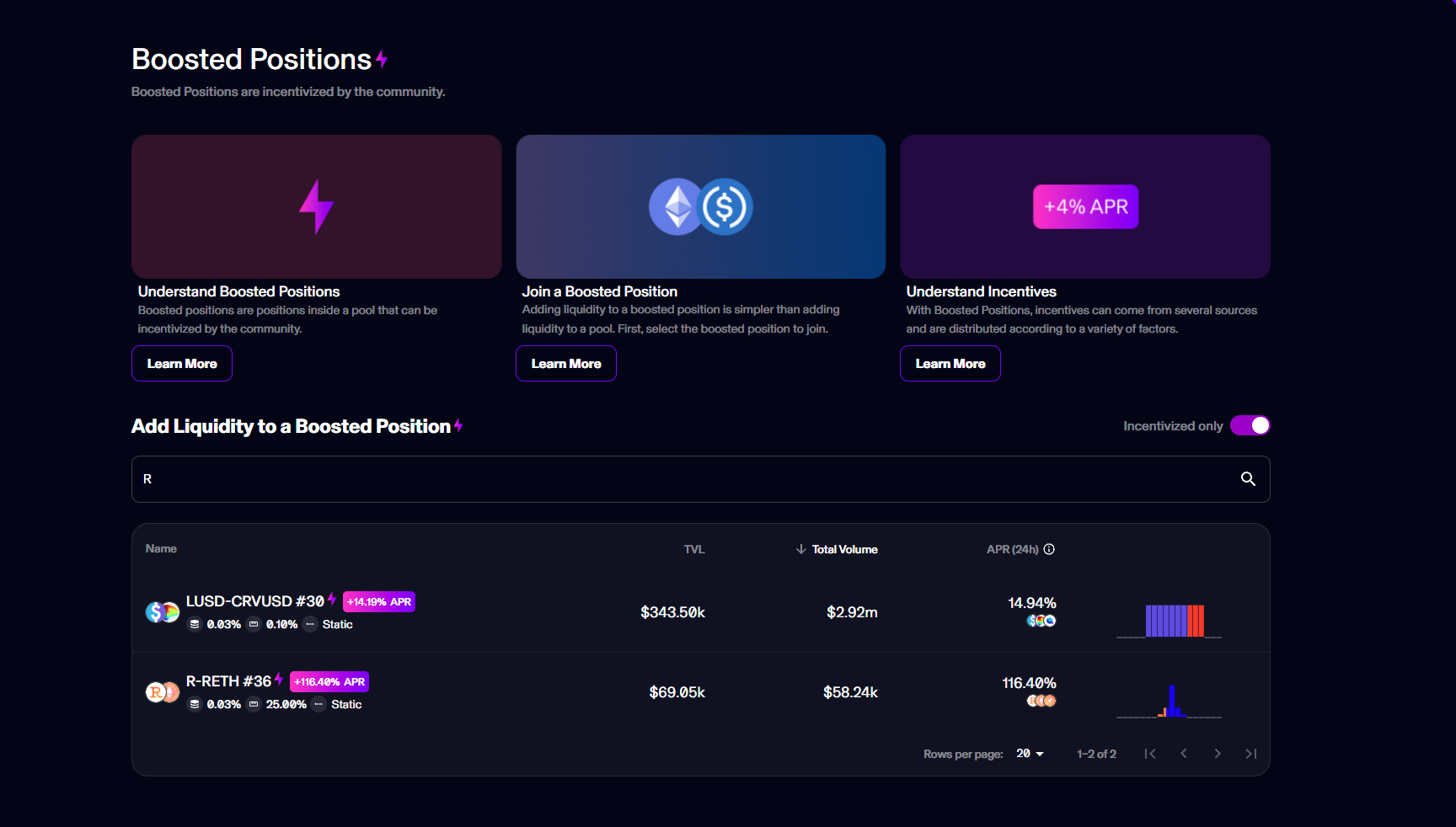The height and width of the screenshot is (827, 1456).
Task: Click Learn More under Understand Boosted Positions
Action: [x=182, y=364]
